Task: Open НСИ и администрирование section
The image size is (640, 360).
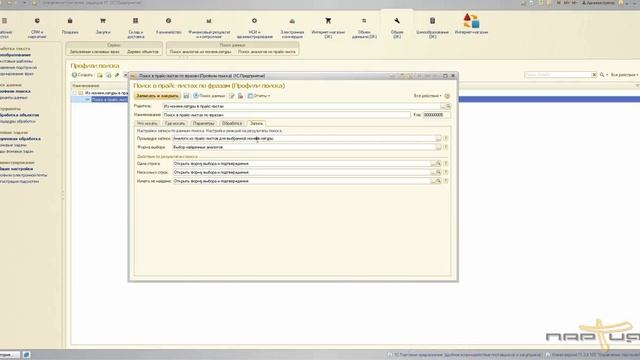Action: click(254, 27)
